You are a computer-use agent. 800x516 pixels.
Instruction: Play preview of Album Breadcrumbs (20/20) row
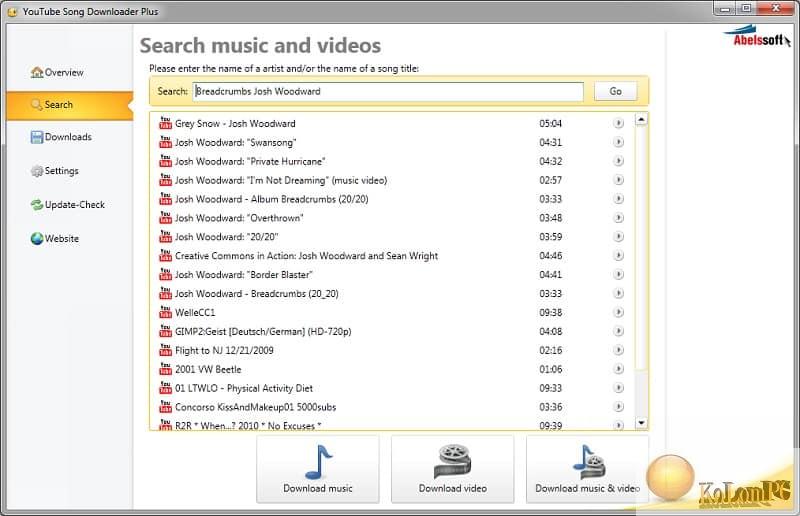(618, 199)
